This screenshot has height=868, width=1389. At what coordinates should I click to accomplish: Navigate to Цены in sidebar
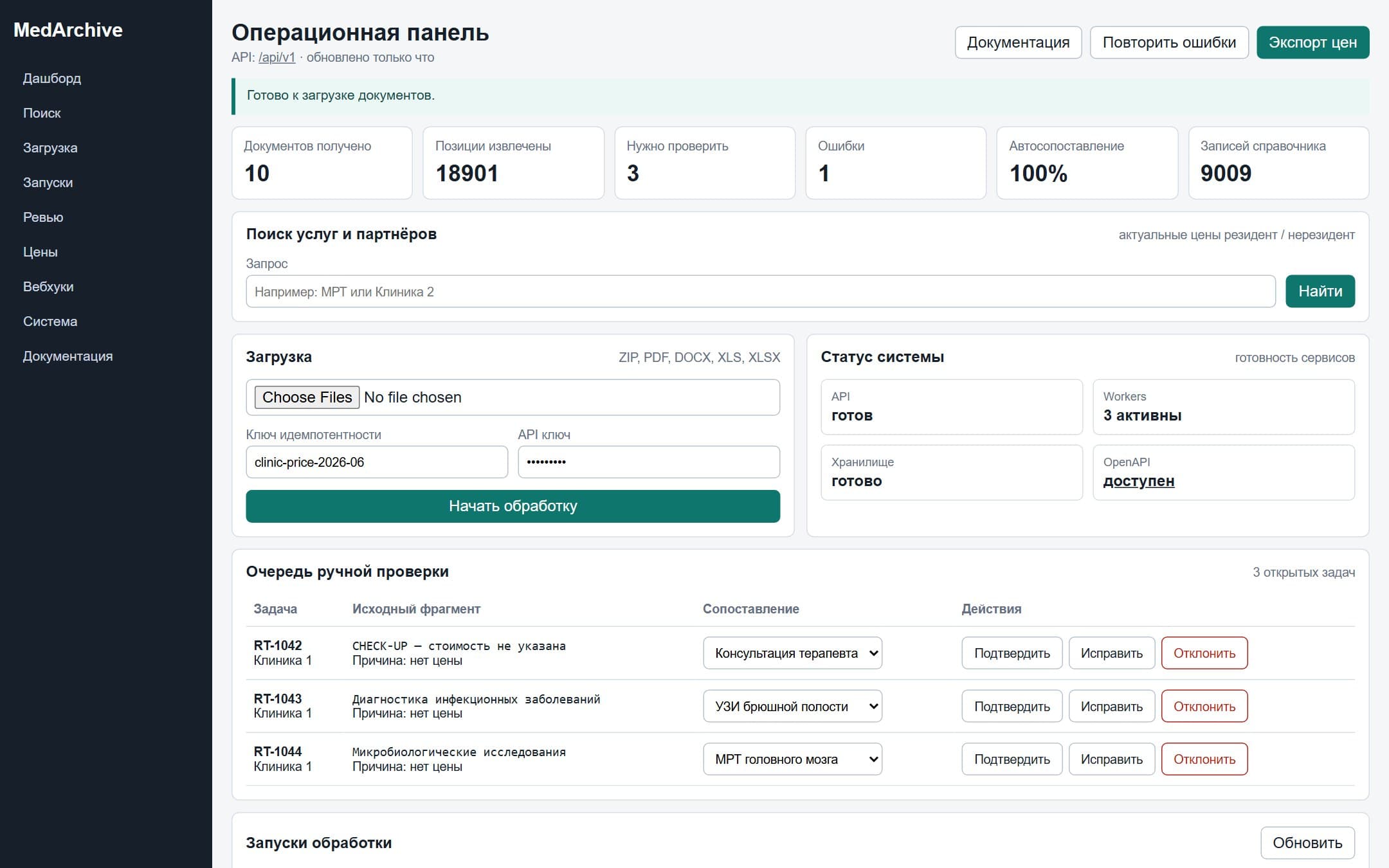(x=40, y=252)
